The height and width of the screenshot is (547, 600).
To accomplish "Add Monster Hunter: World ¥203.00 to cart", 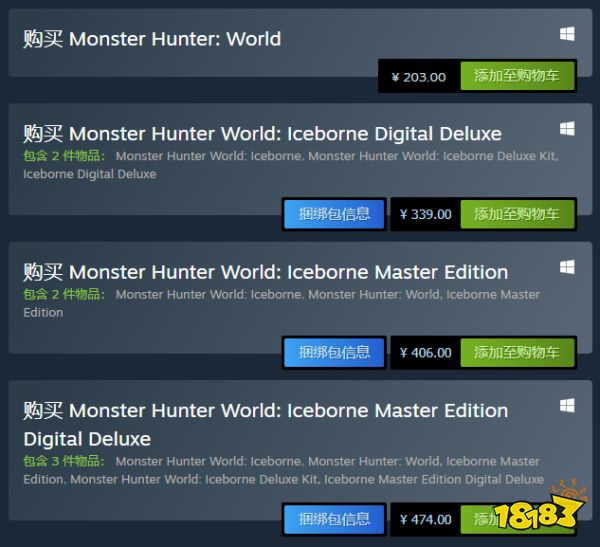I will coord(517,76).
